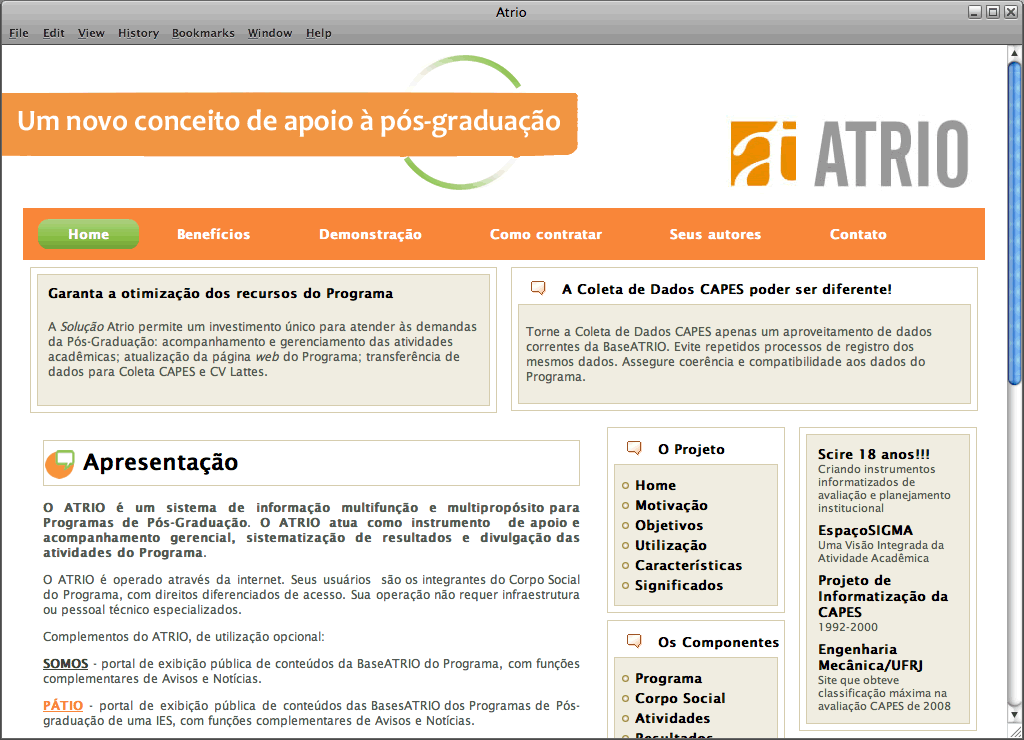The height and width of the screenshot is (740, 1024).
Task: Open the Bookmarks menu
Action: point(203,33)
